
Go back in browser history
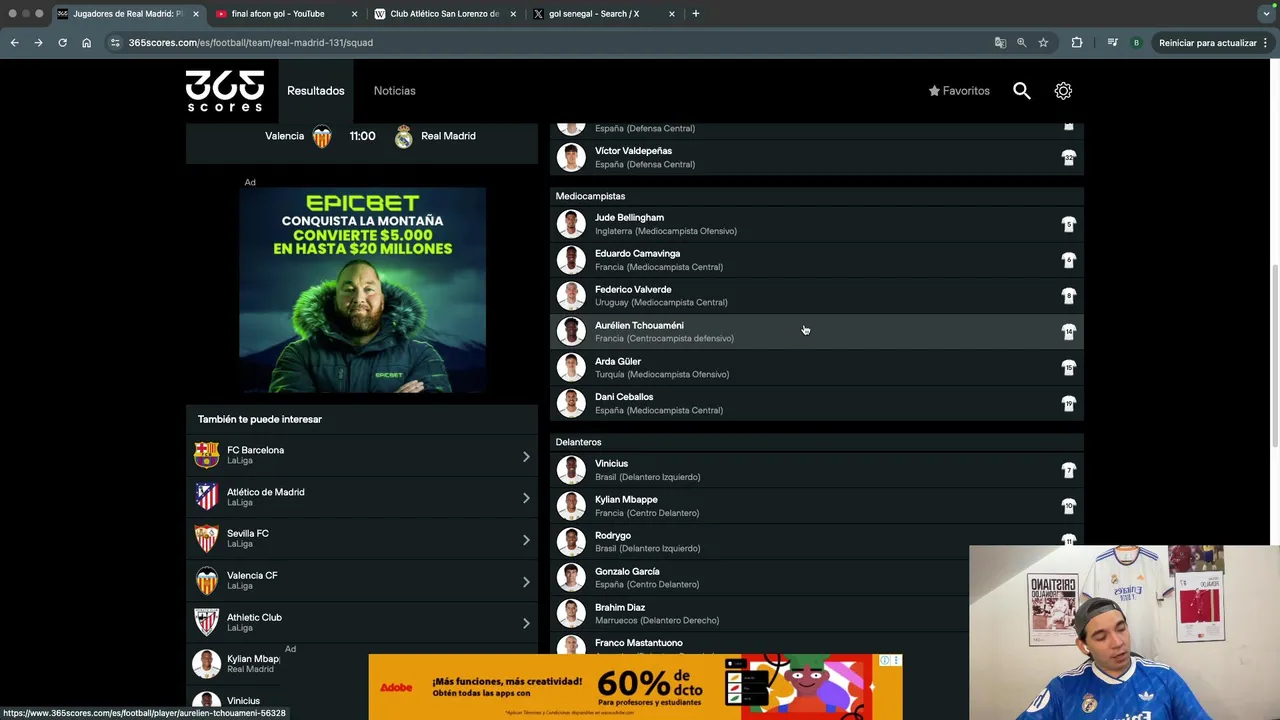pyautogui.click(x=14, y=43)
